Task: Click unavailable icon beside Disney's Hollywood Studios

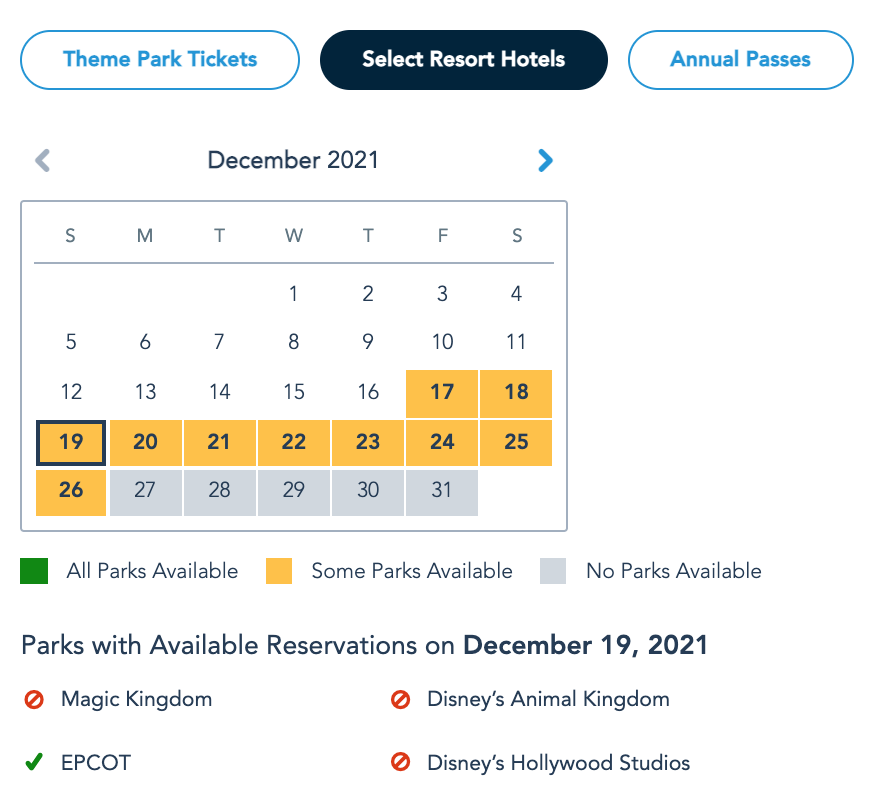Action: [400, 763]
